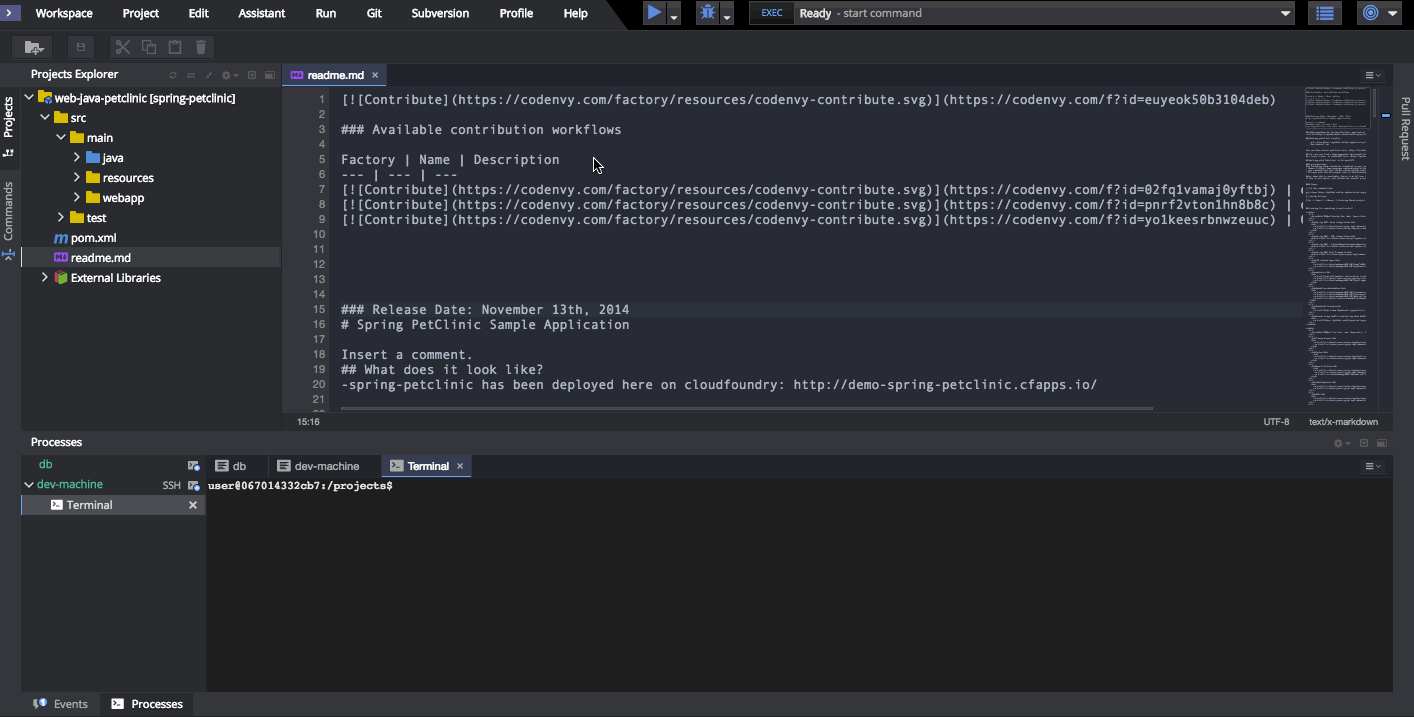Click the editor horizontal scrollbar
This screenshot has height=717, width=1414.
coord(745,408)
